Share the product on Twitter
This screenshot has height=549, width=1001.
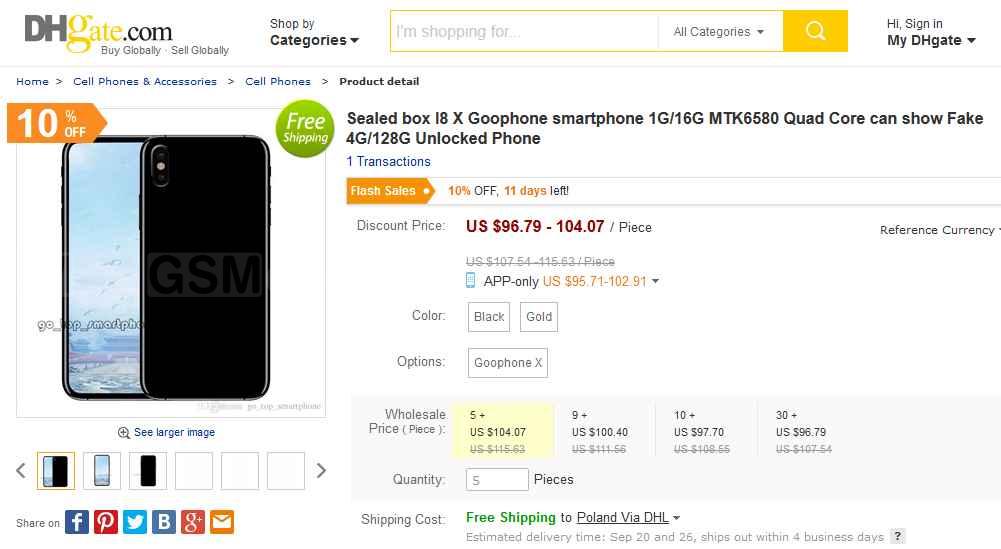(x=135, y=521)
